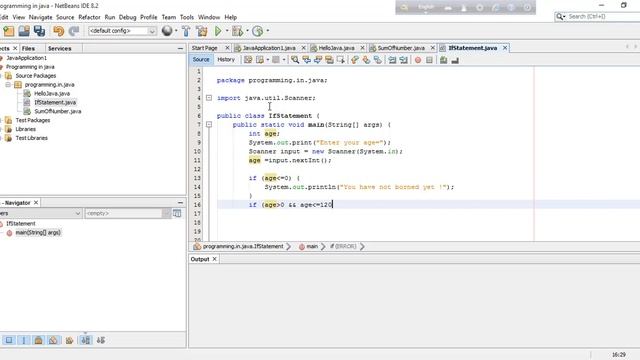Image resolution: width=640 pixels, height=360 pixels.
Task: Toggle Bookmark in the editor toolbar
Action: 378,60
